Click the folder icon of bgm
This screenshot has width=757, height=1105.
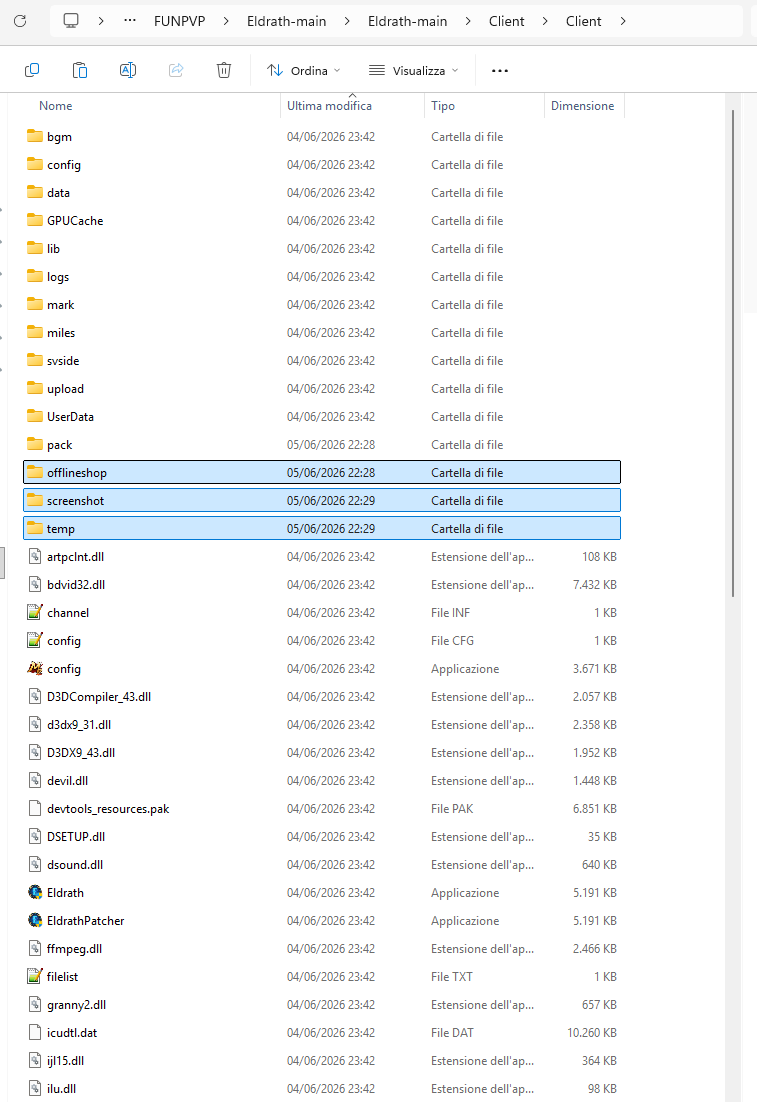pos(35,136)
